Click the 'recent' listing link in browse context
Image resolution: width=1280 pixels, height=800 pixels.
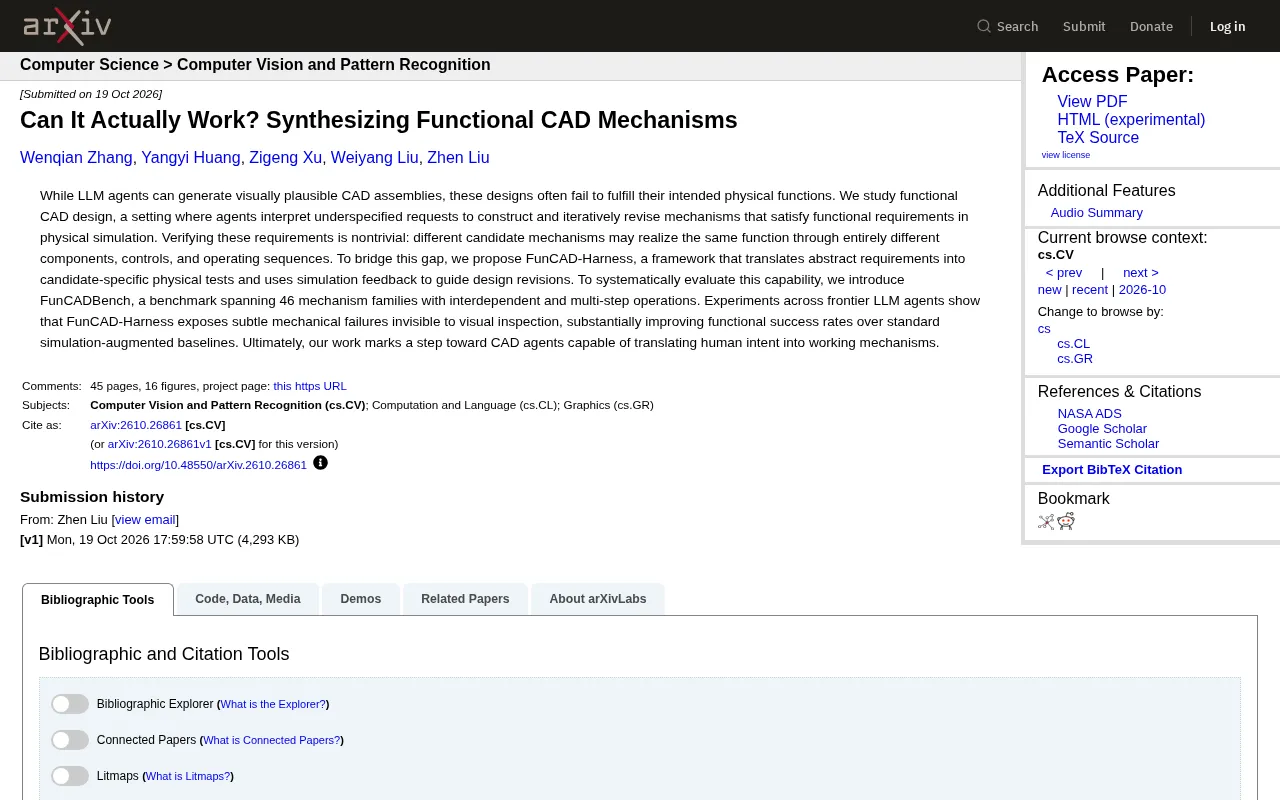pos(1090,290)
